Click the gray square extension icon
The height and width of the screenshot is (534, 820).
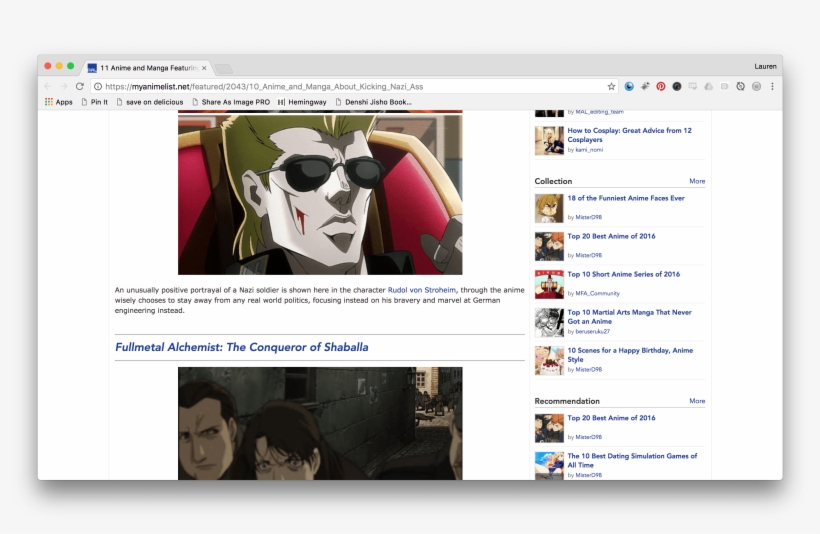(x=724, y=86)
